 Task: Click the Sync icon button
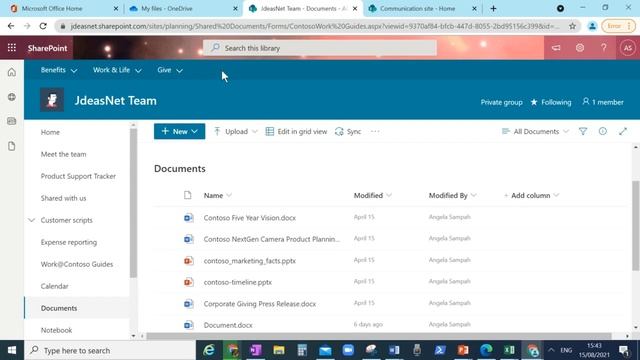click(348, 131)
